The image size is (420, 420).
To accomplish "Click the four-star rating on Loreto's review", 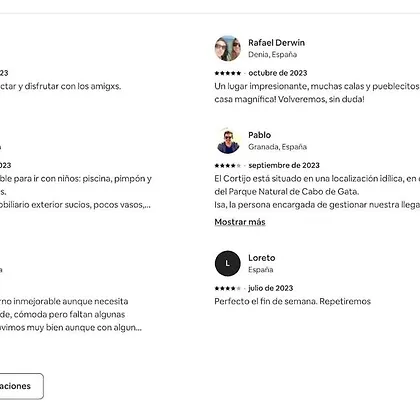I will click(228, 288).
